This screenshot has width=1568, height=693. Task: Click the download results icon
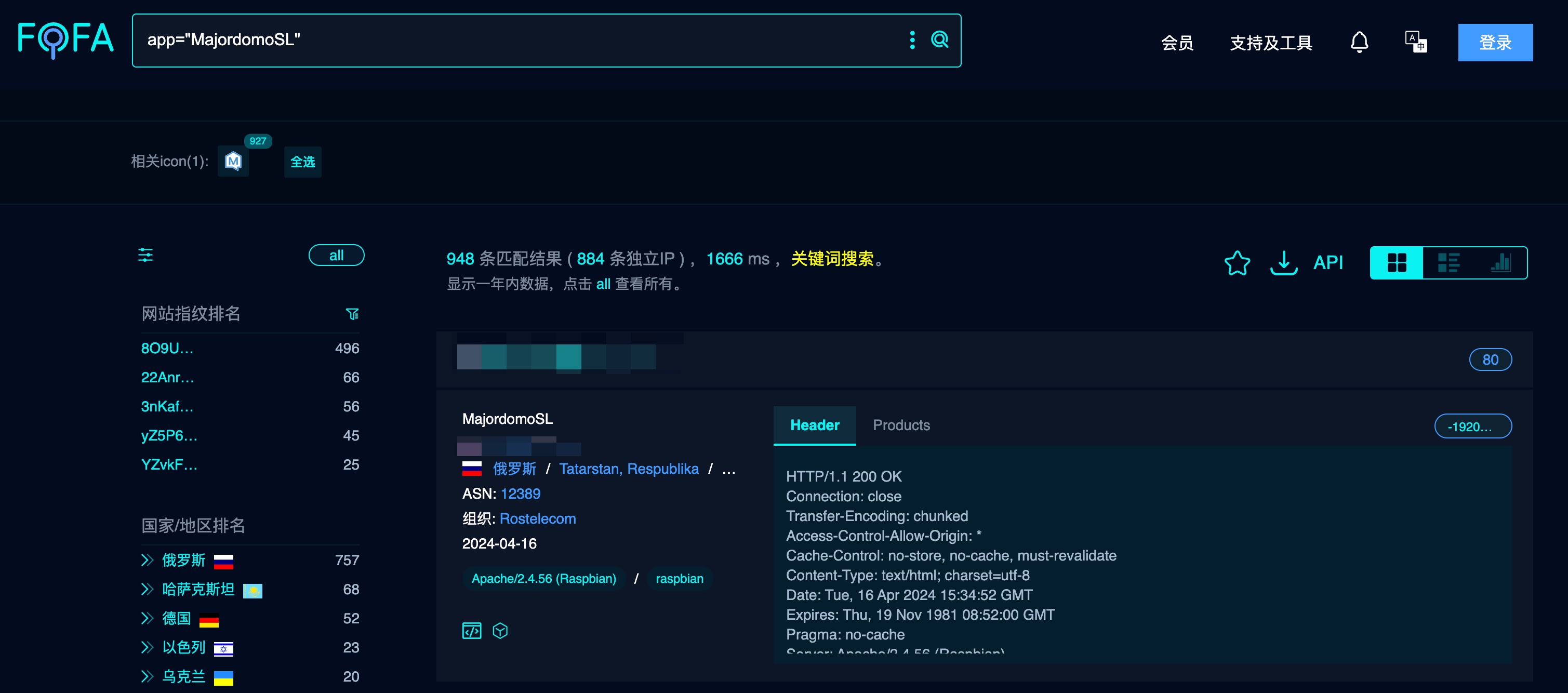(x=1283, y=263)
